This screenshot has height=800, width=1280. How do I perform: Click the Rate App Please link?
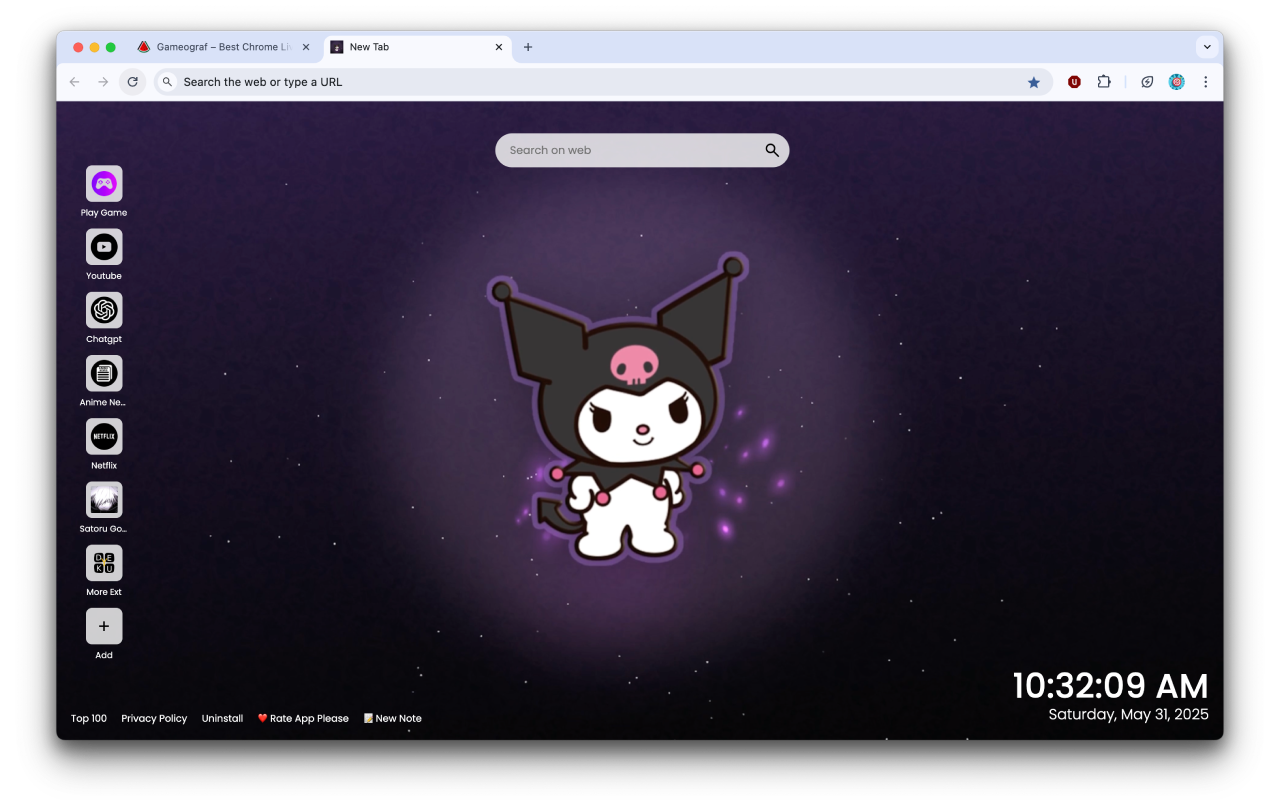[303, 718]
